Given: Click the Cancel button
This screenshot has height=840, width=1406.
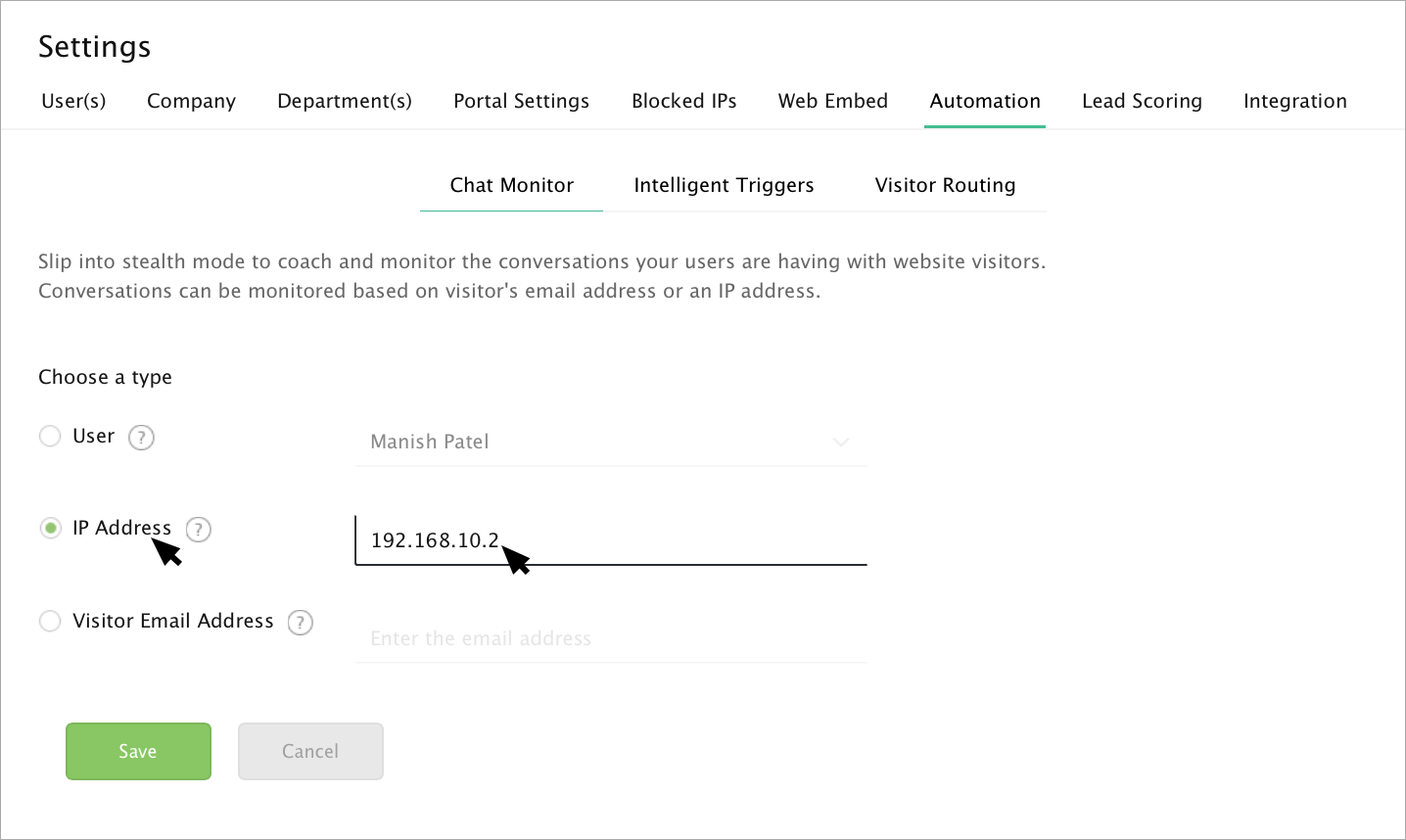Looking at the screenshot, I should coord(310,752).
